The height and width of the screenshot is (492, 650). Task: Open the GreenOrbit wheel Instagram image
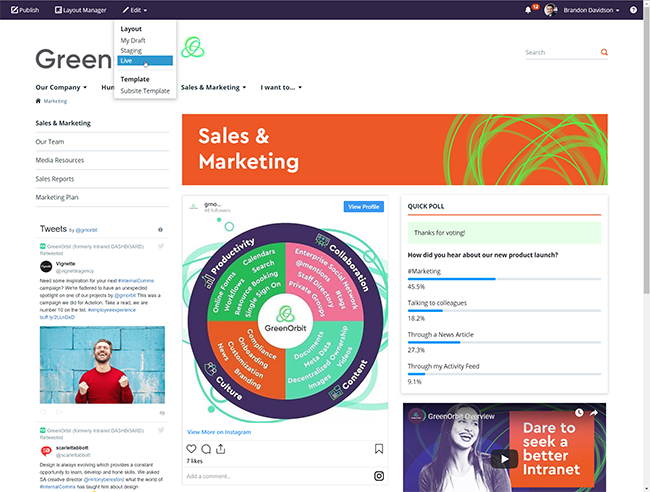point(285,322)
